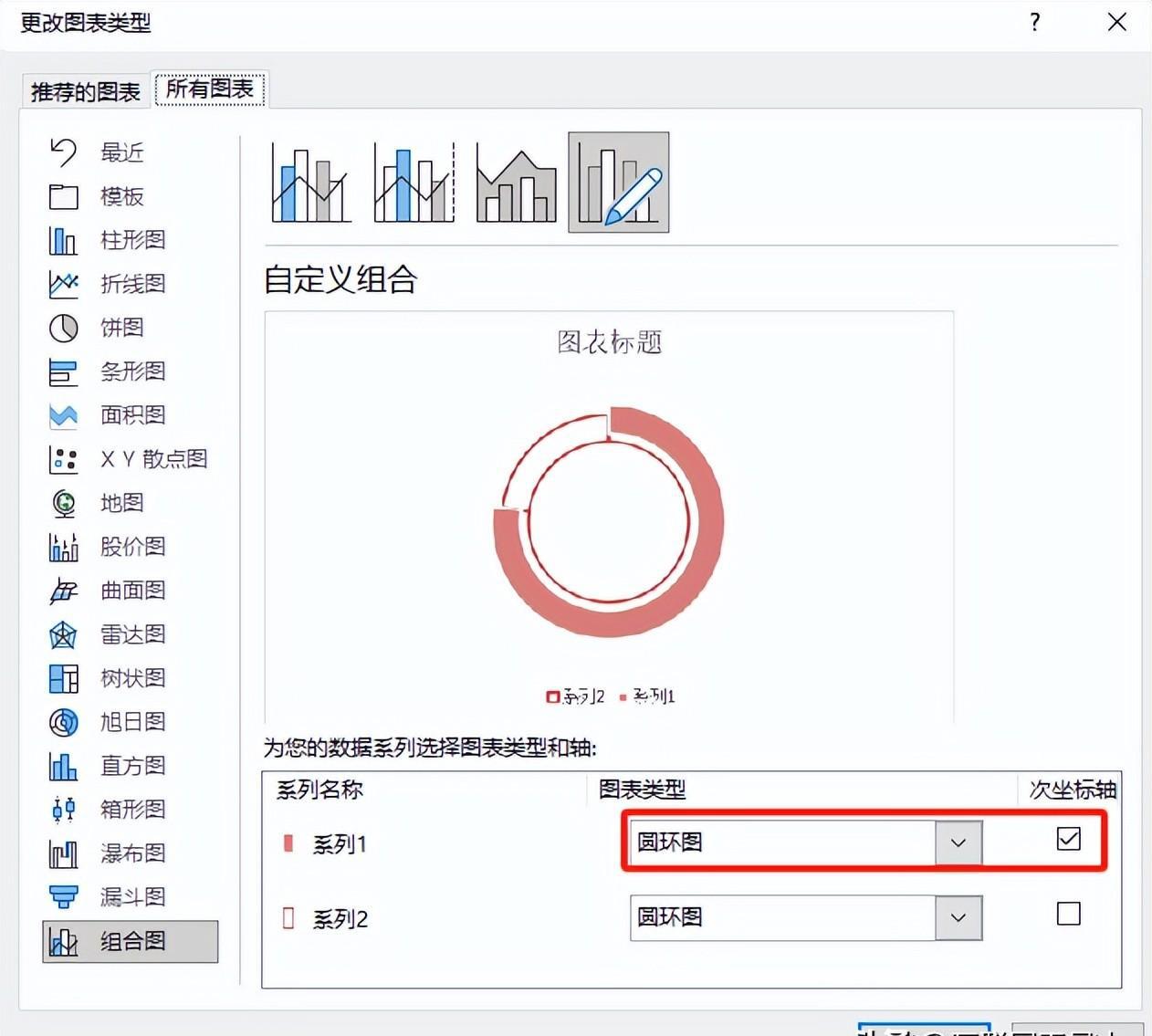Choose the Histogram (直方图) icon

click(63, 766)
